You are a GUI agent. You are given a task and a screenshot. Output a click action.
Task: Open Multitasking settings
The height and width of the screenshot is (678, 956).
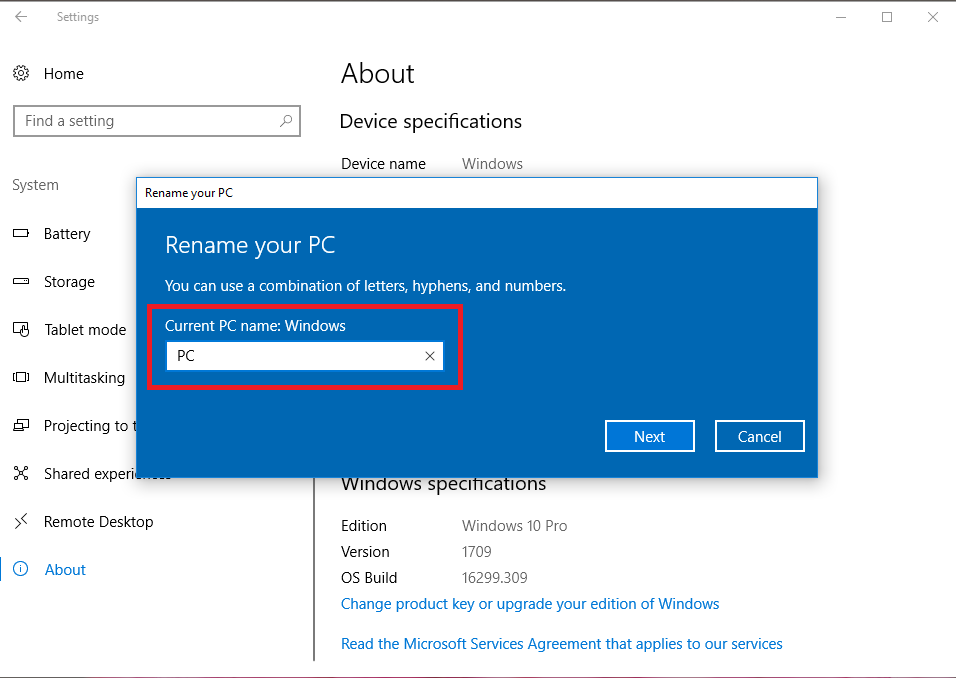pos(84,378)
